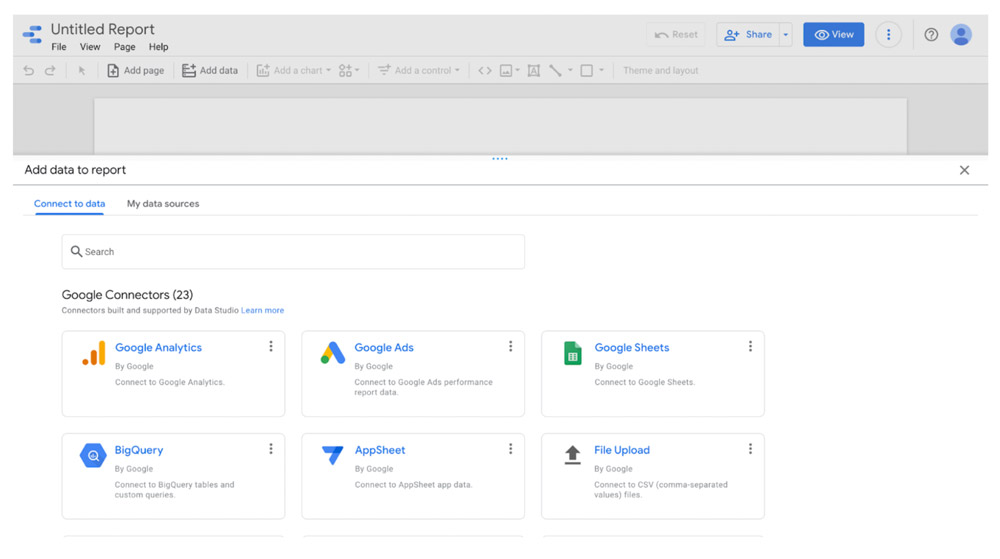Click the user account avatar
The height and width of the screenshot is (559, 1000).
tap(961, 34)
